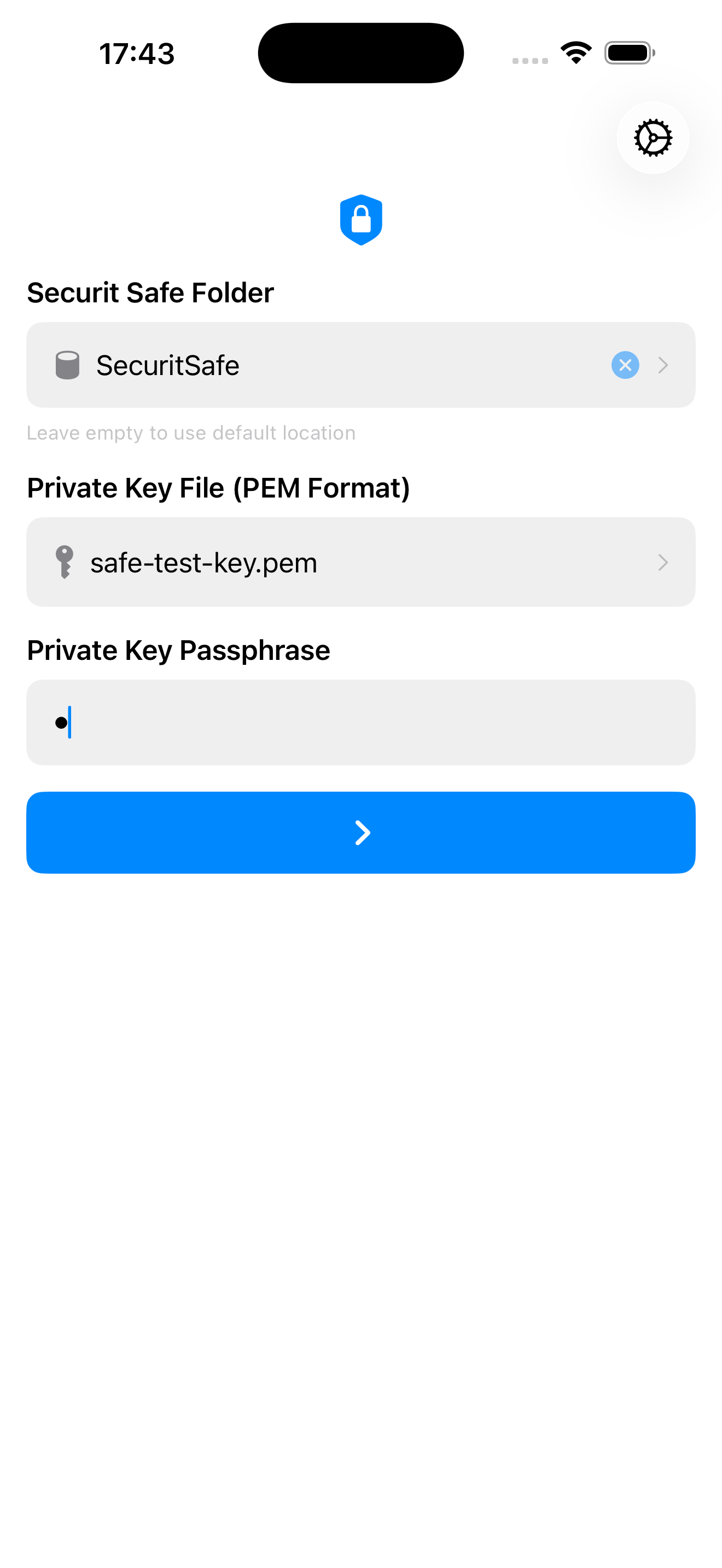Tap the 'Private Key Passphrase' label
Image resolution: width=722 pixels, height=1568 pixels.
[178, 650]
